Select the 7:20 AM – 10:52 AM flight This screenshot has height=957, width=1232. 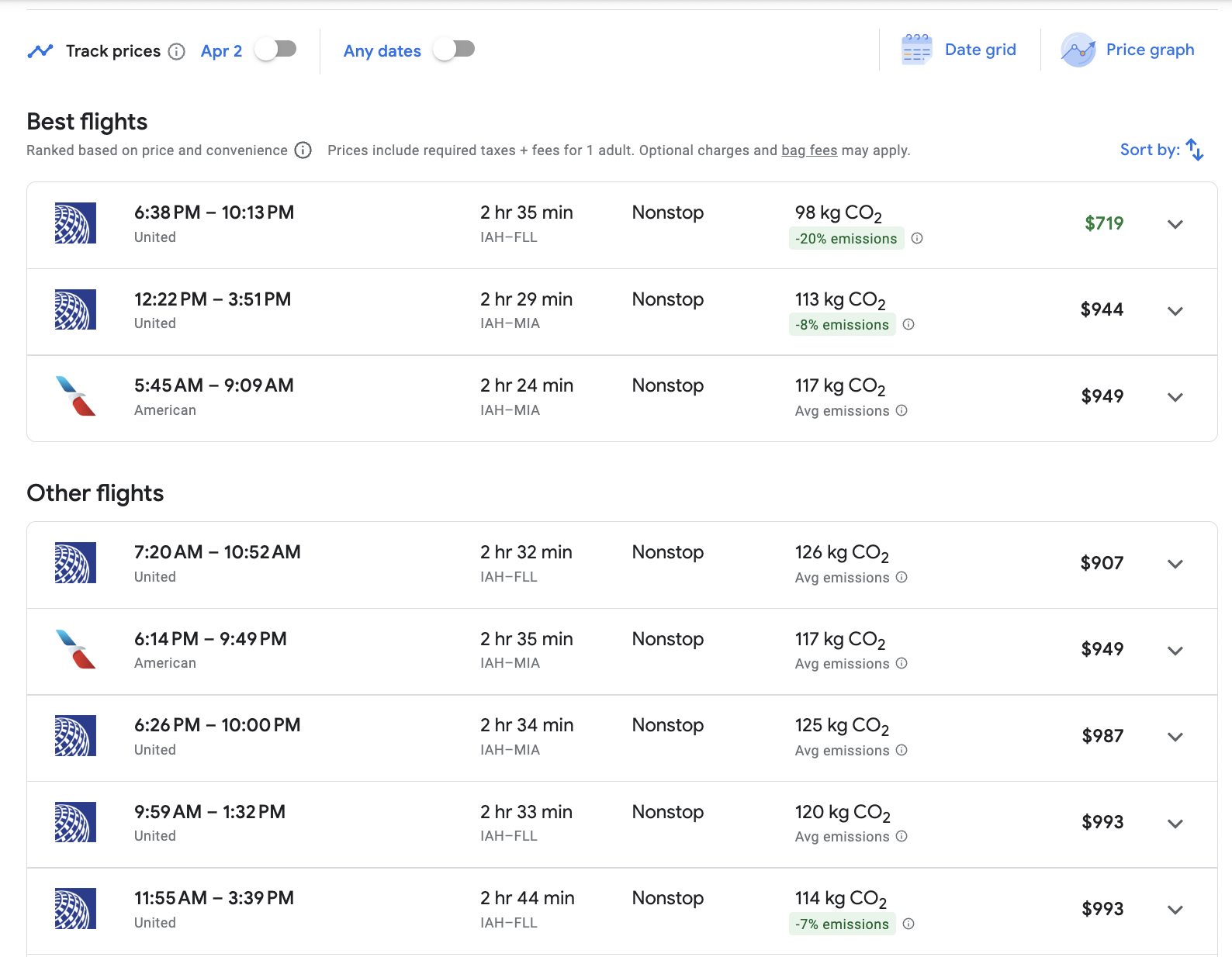click(x=622, y=565)
